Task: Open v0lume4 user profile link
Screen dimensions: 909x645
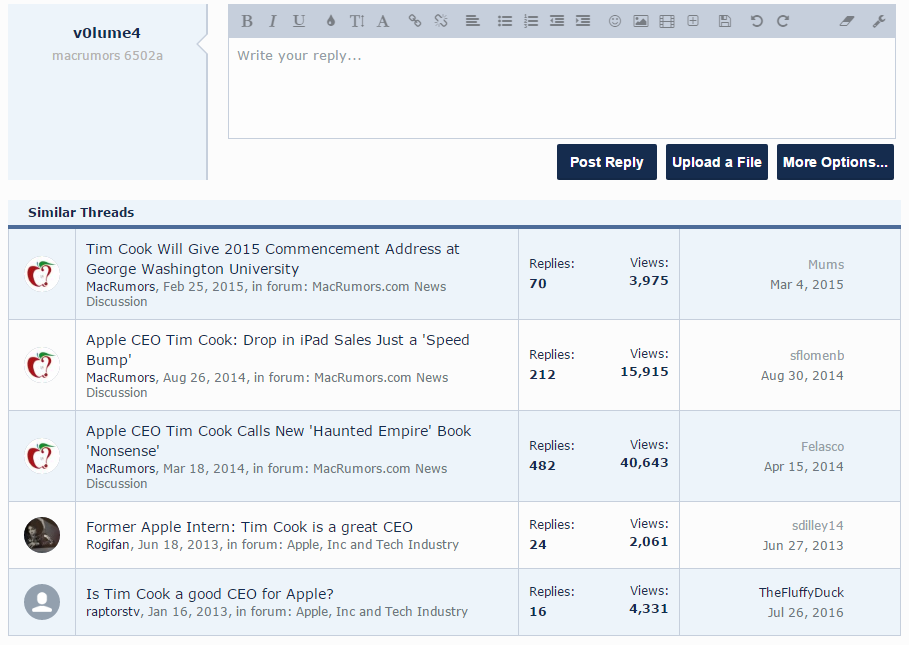Action: point(107,33)
